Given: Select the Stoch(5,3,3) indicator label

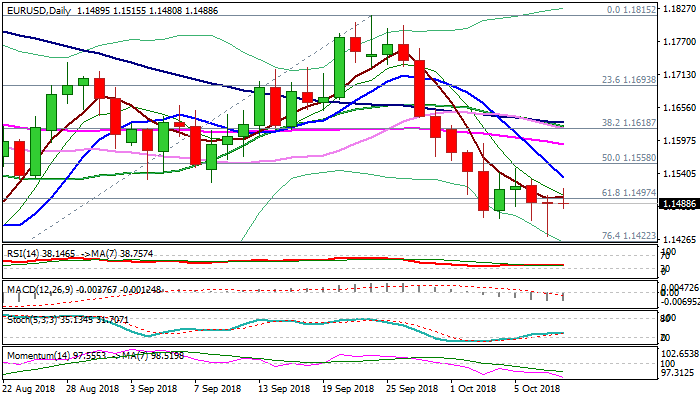Looking at the screenshot, I should [30, 318].
